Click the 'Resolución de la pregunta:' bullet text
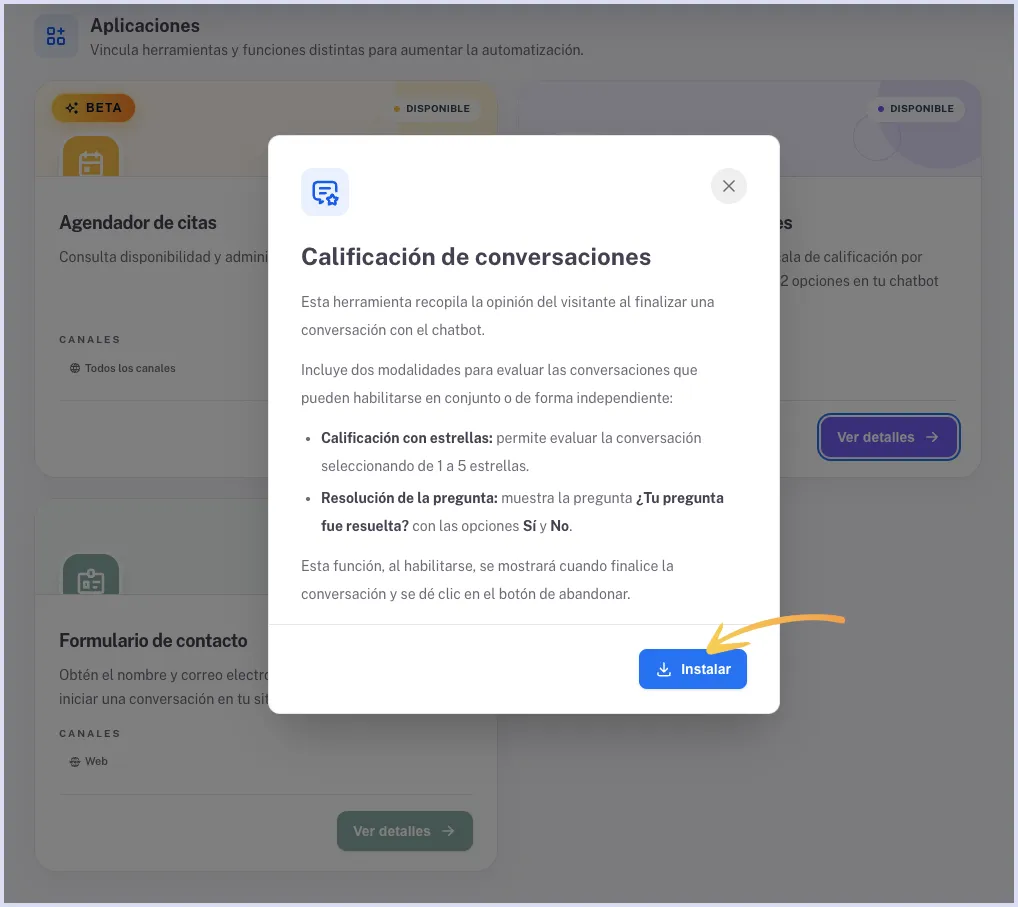The image size is (1018, 907). coord(409,498)
